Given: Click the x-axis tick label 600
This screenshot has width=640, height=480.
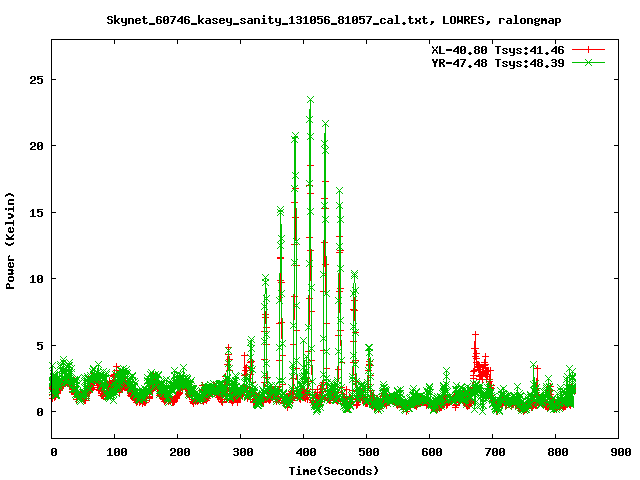Looking at the screenshot, I should point(432,452).
